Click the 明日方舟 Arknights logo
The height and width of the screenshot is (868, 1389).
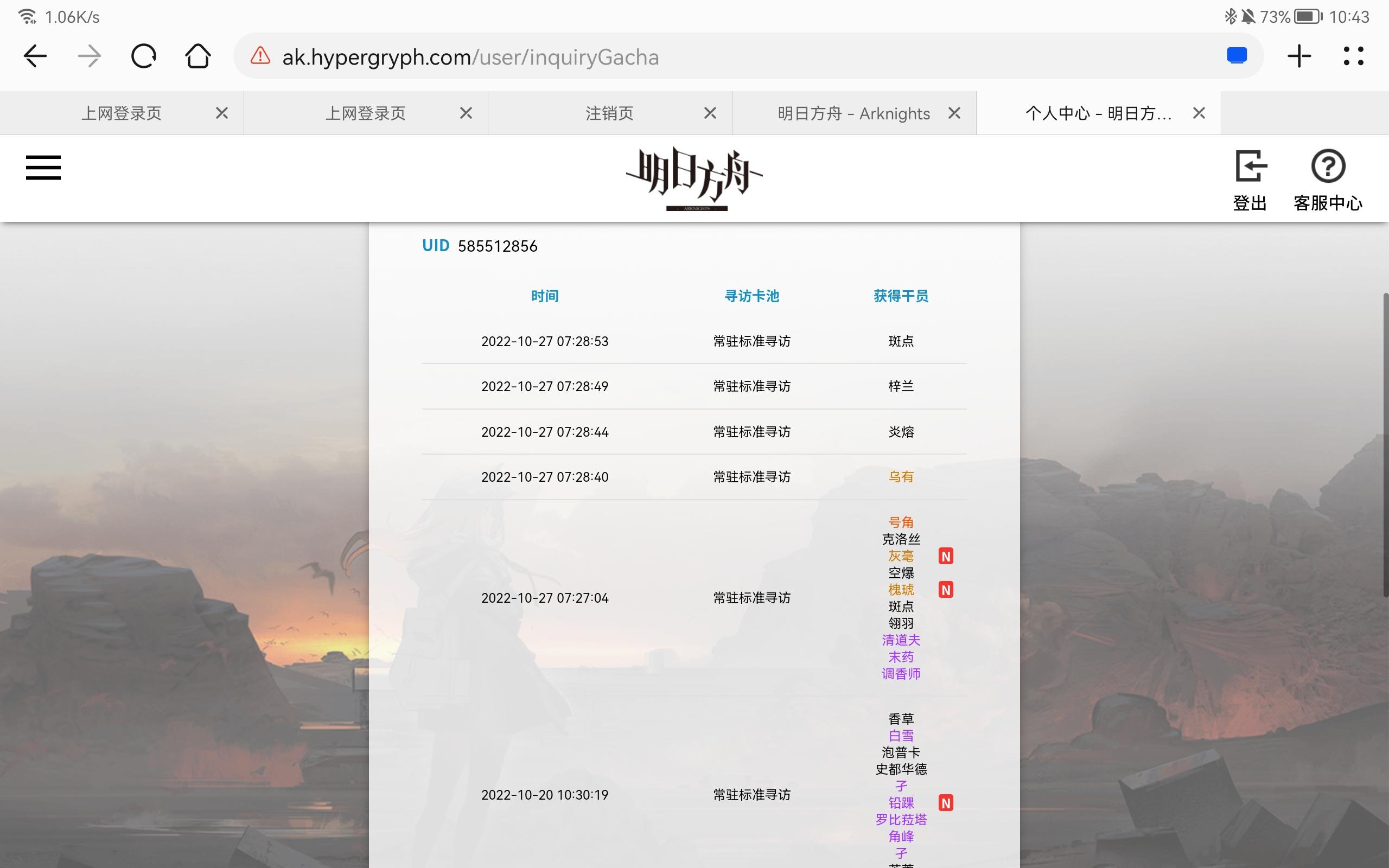click(694, 178)
